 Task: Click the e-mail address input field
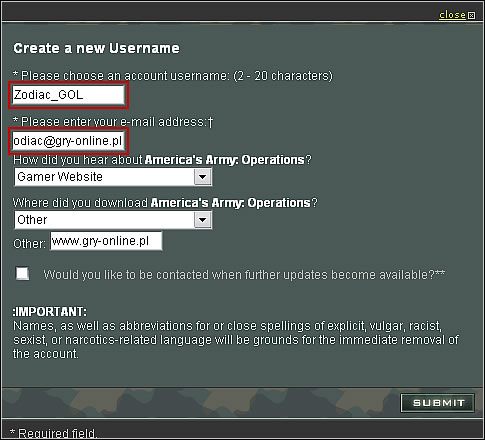(x=68, y=141)
